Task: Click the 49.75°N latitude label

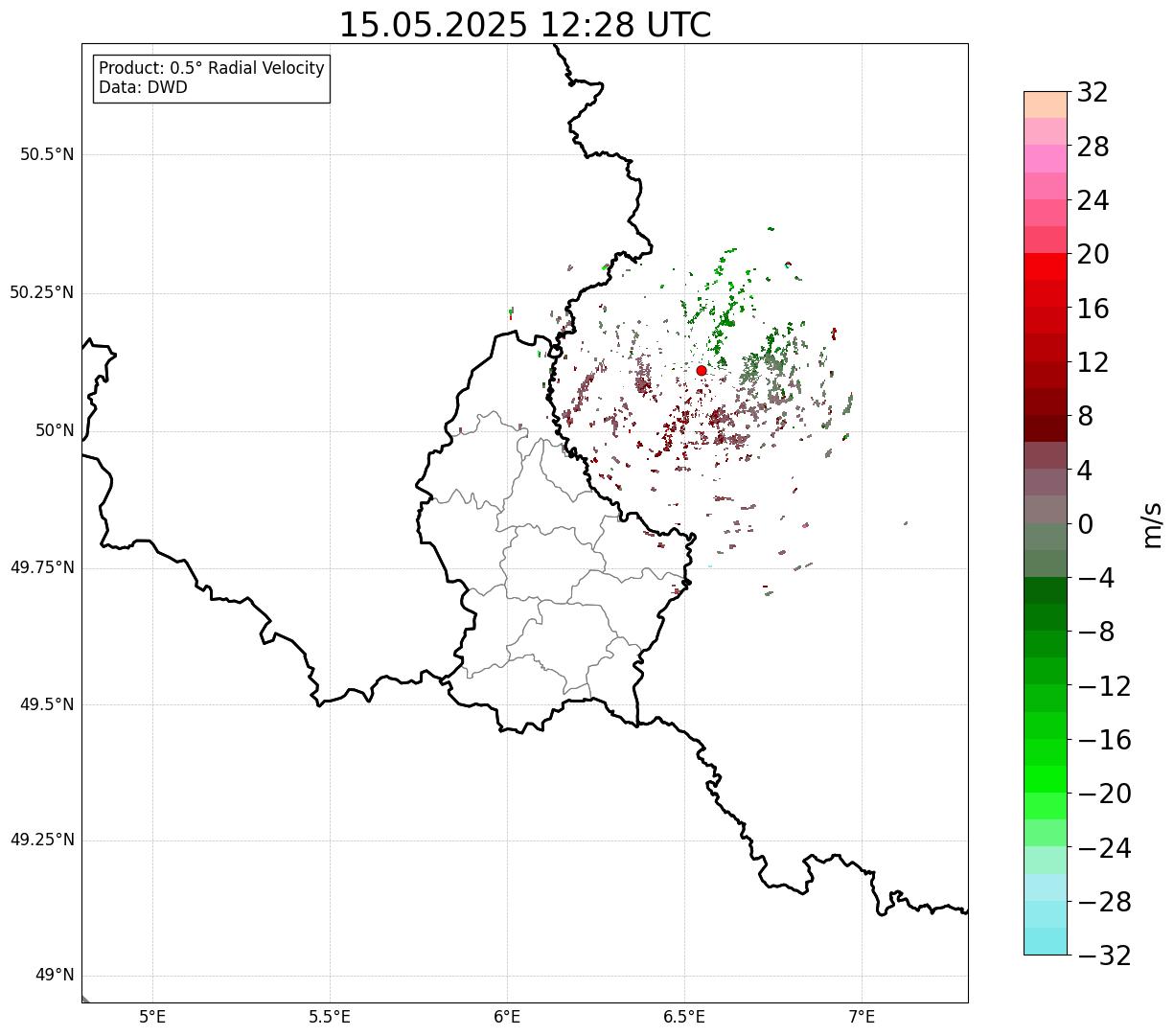Action: (42, 567)
